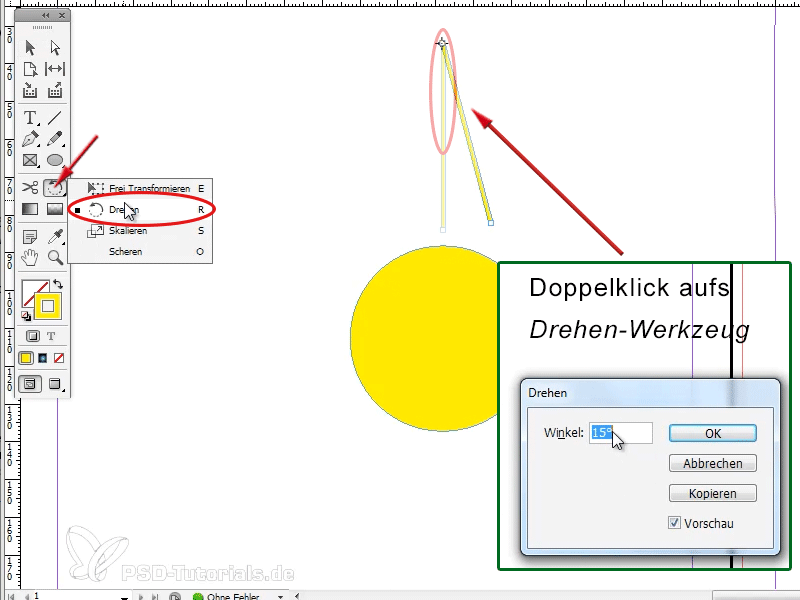Image resolution: width=800 pixels, height=600 pixels.
Task: Choose the Note tool
Action: tap(30, 237)
